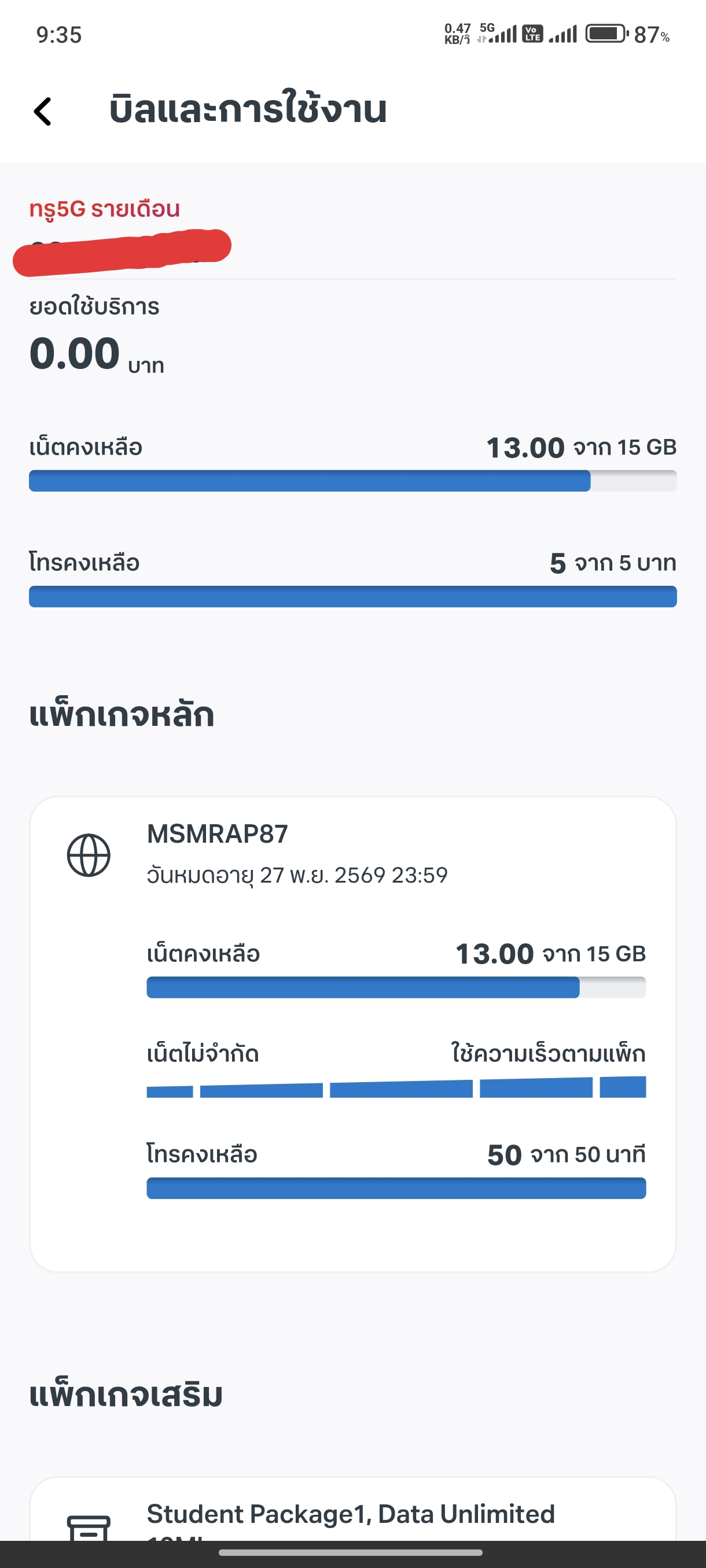
Task: Tap the back arrow icon
Action: [x=43, y=112]
